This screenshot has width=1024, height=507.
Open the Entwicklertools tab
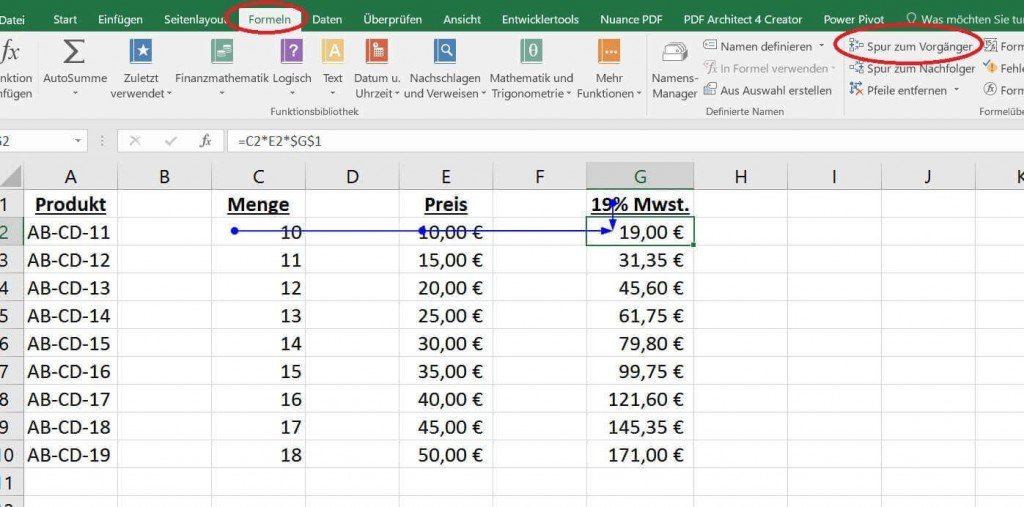coord(540,20)
